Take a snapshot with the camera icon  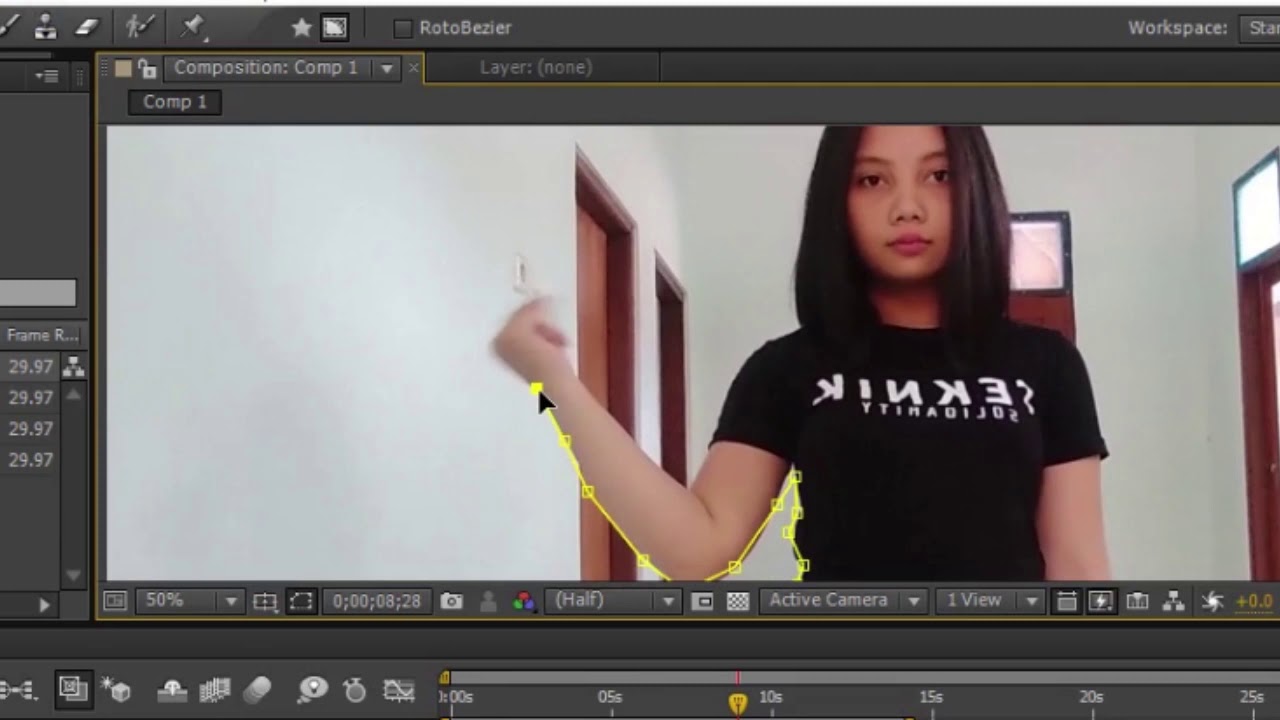tap(452, 601)
